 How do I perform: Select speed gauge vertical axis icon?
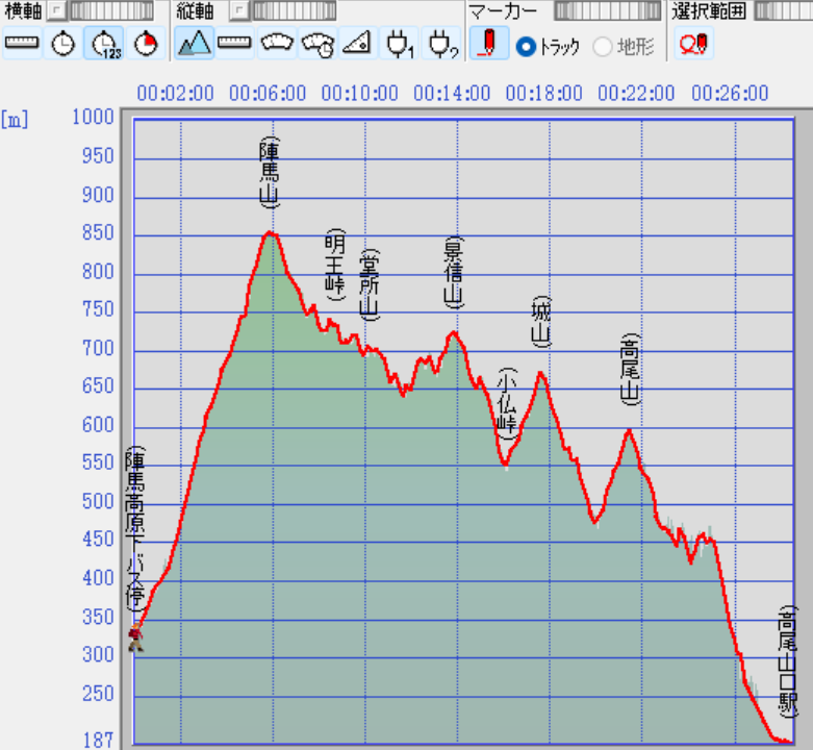276,44
